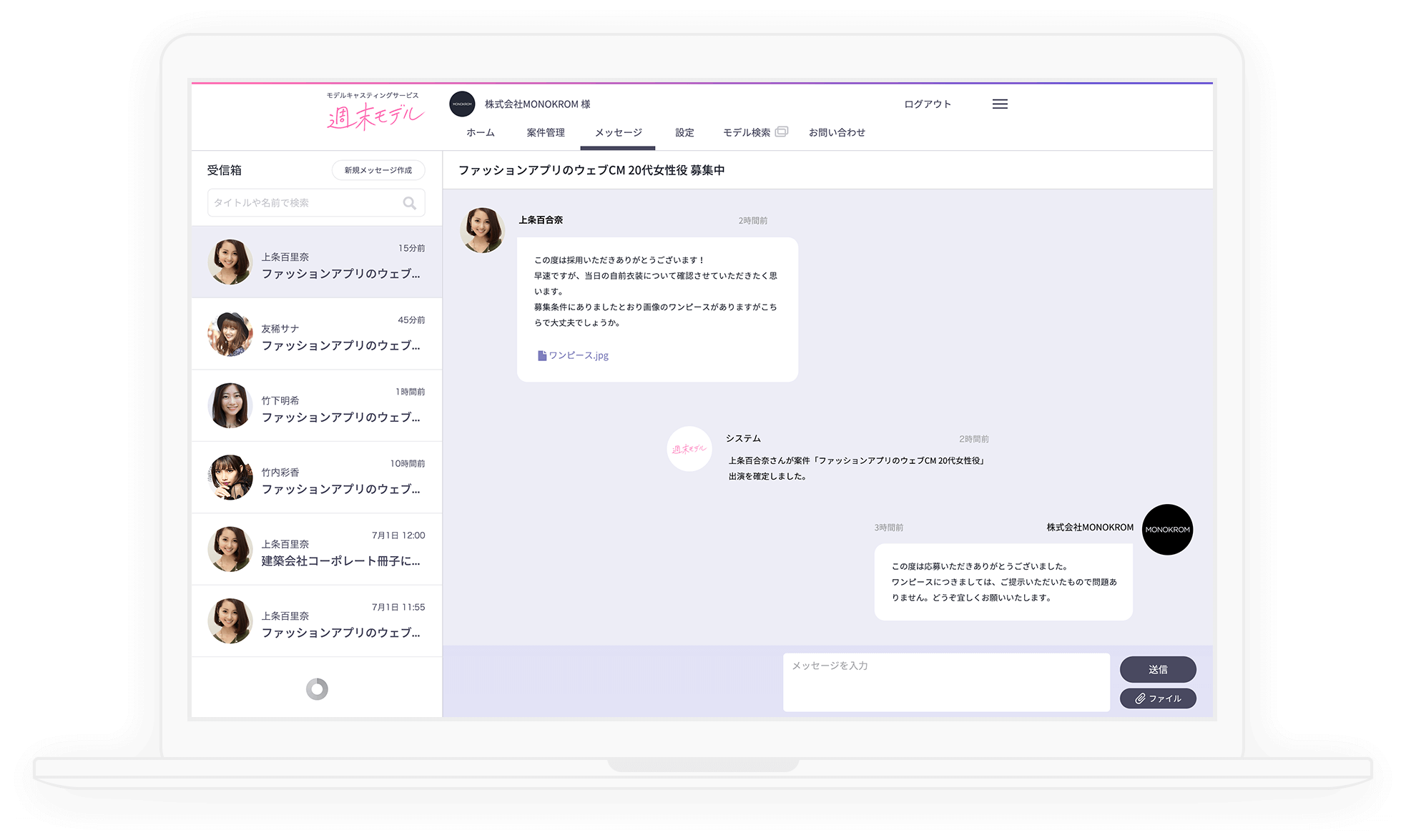Click the conversation title ファッションアプリのウェブCM 20代女性役 募集中
The height and width of the screenshot is (840, 1406).
coord(591,170)
